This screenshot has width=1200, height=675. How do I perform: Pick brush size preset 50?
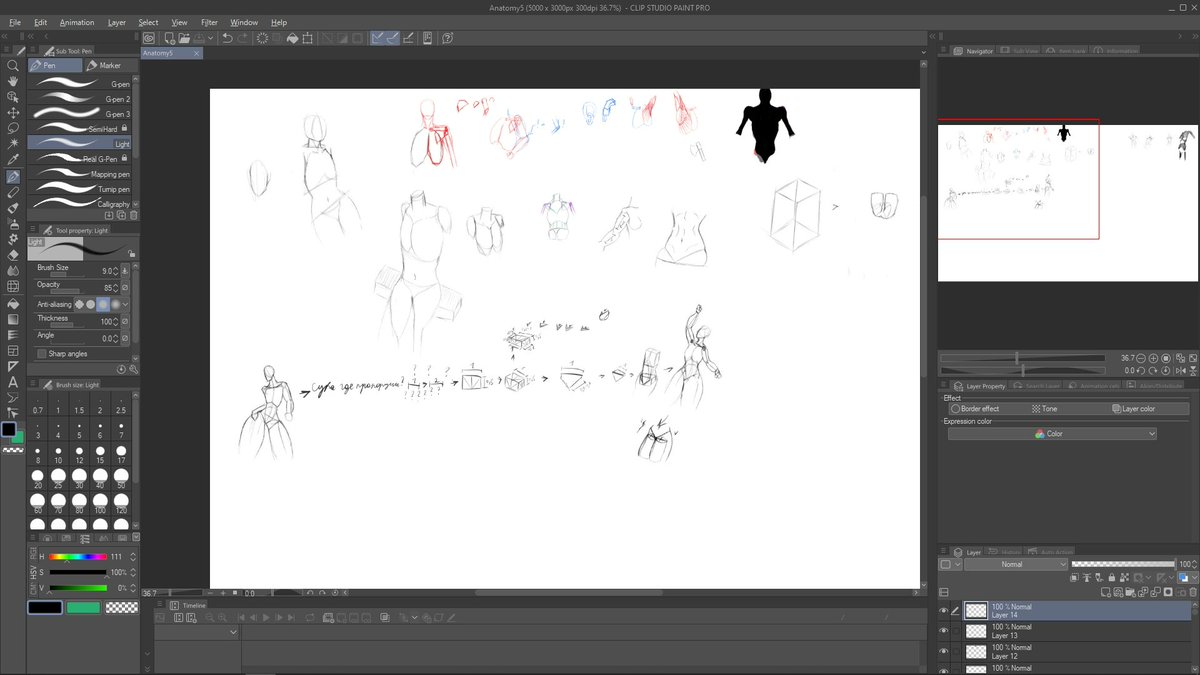121,477
